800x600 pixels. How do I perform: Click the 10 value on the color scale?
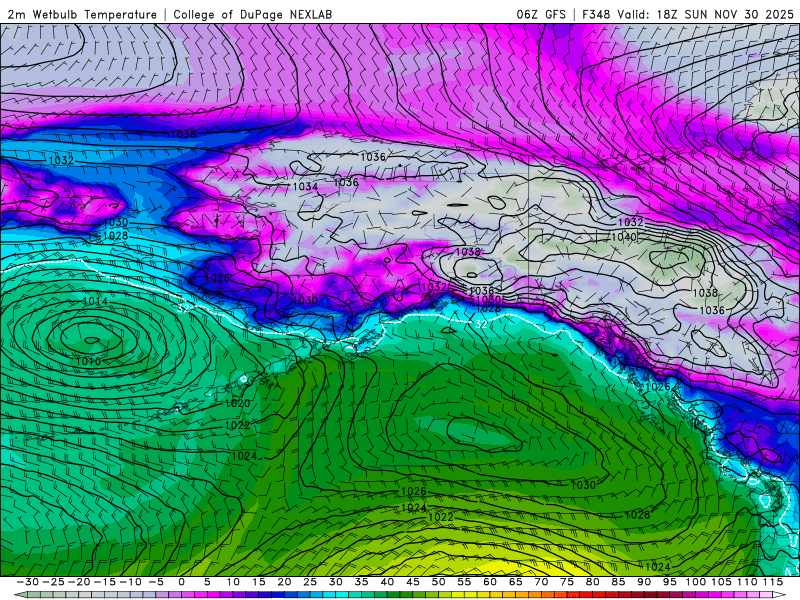pyautogui.click(x=233, y=582)
